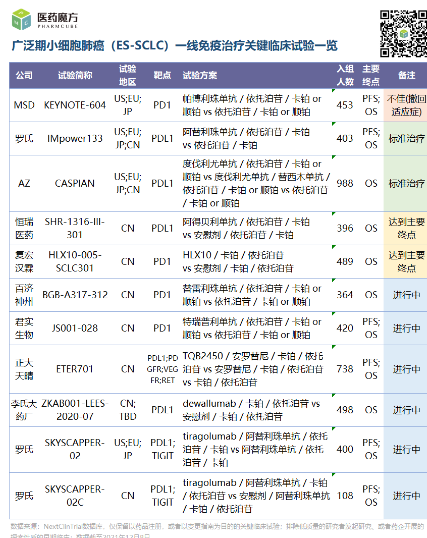Select the BGB-A317-312 trial name

75,295
